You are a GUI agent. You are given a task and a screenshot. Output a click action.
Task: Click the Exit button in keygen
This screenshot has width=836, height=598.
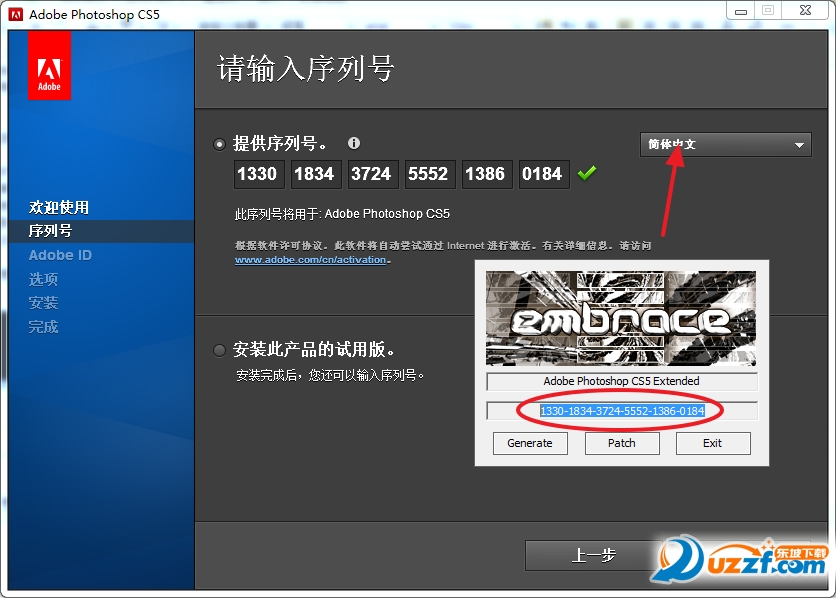point(713,443)
